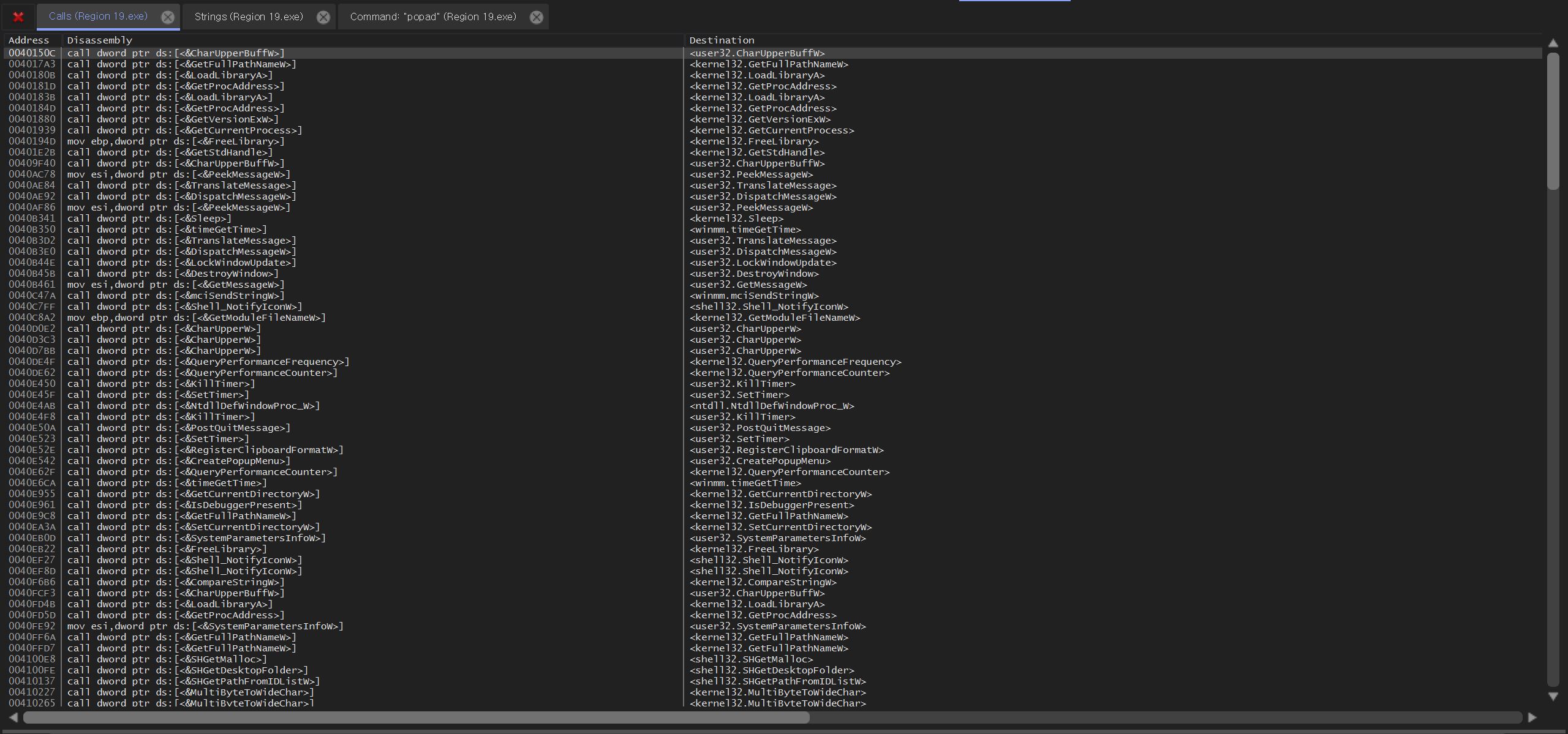Viewport: 1568px width, 734px height.
Task: Close the Calls (Region 19.exe) tab
Action: pos(167,17)
